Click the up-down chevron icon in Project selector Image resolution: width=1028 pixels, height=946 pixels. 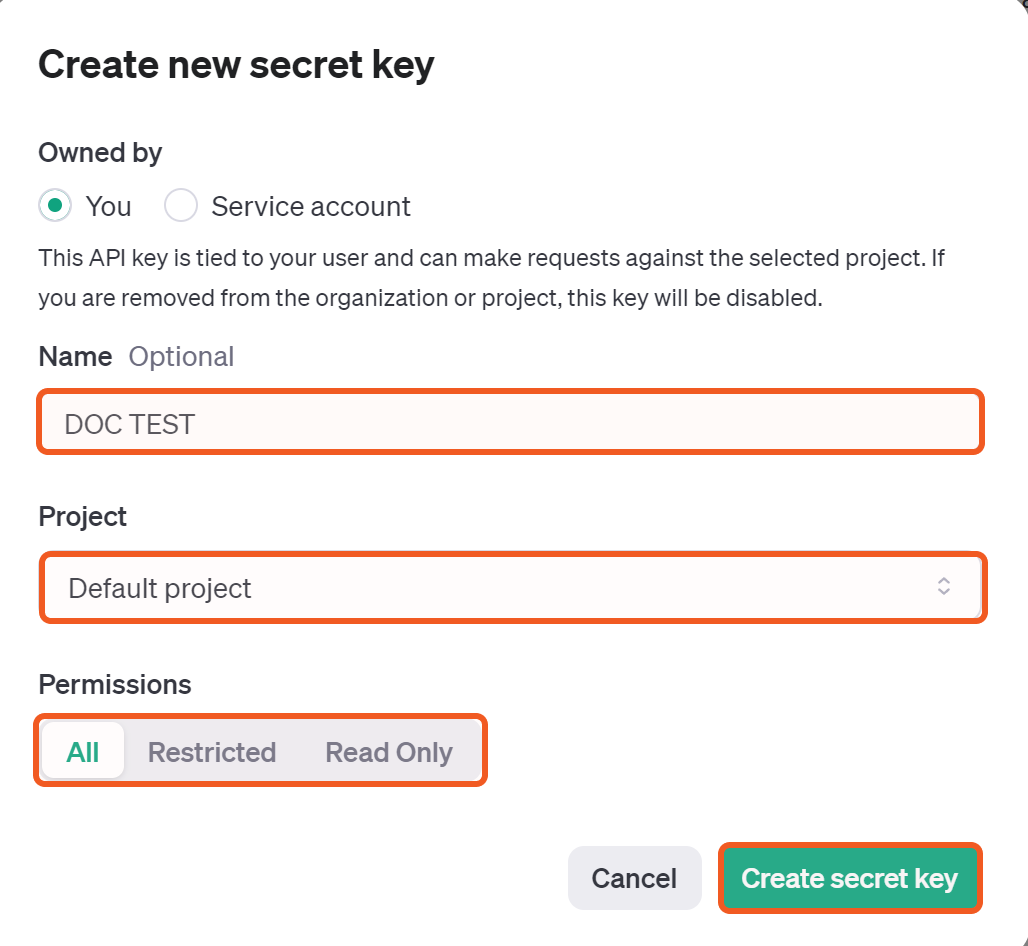tap(943, 587)
